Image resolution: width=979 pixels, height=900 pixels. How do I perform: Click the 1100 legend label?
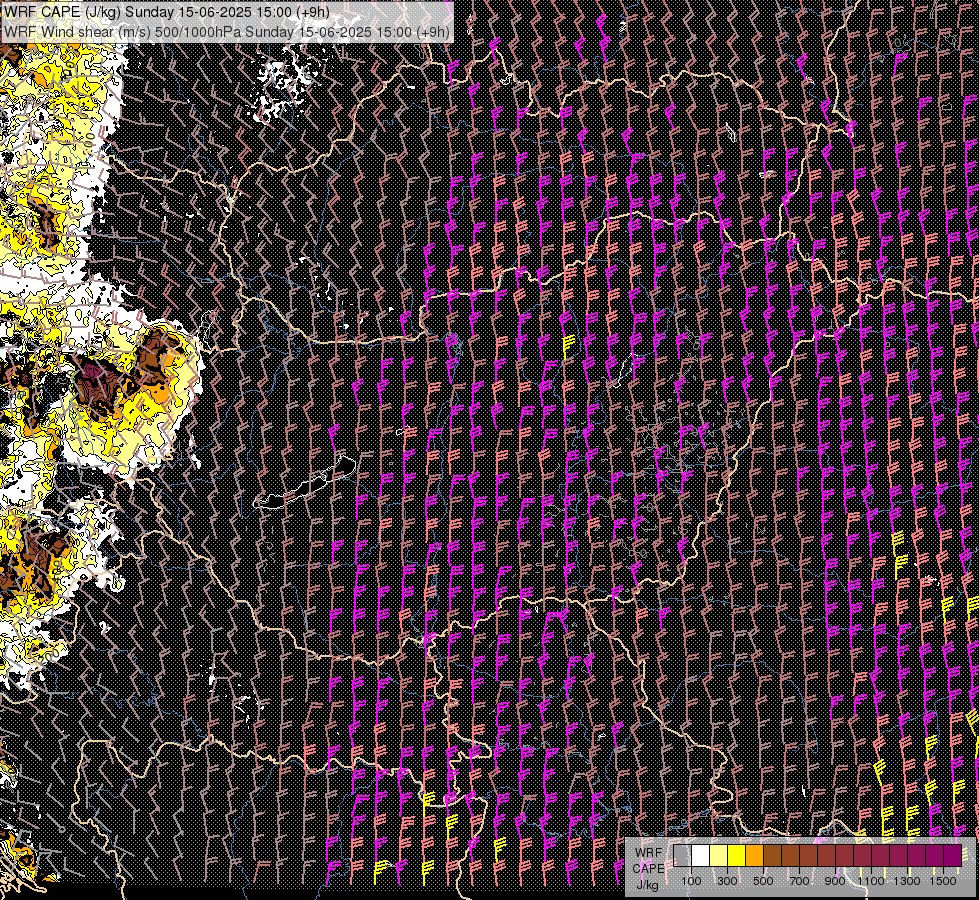click(871, 881)
